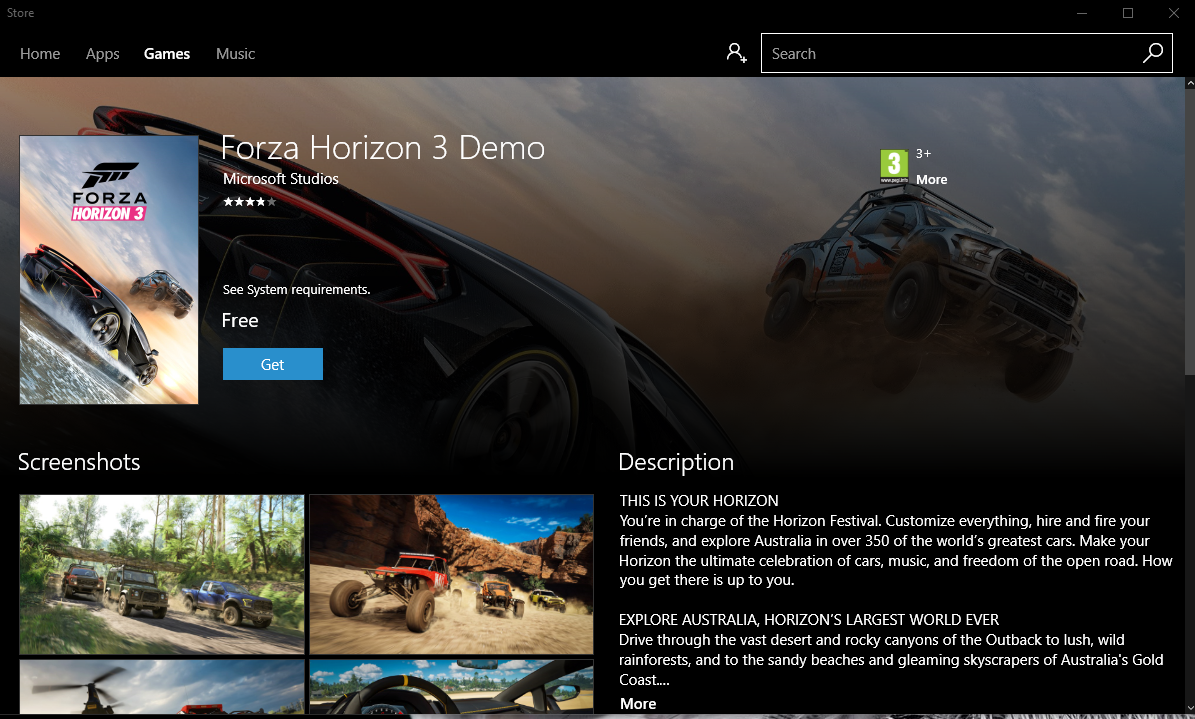Open the rainforest trucks screenshot
This screenshot has width=1195, height=719.
(x=162, y=574)
